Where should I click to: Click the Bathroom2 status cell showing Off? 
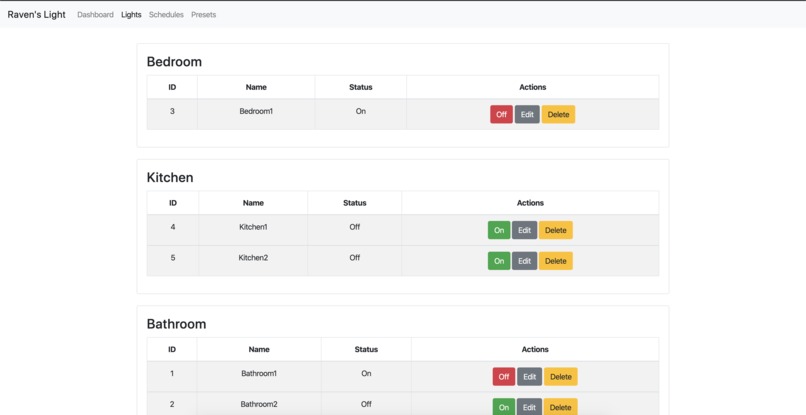(366, 404)
